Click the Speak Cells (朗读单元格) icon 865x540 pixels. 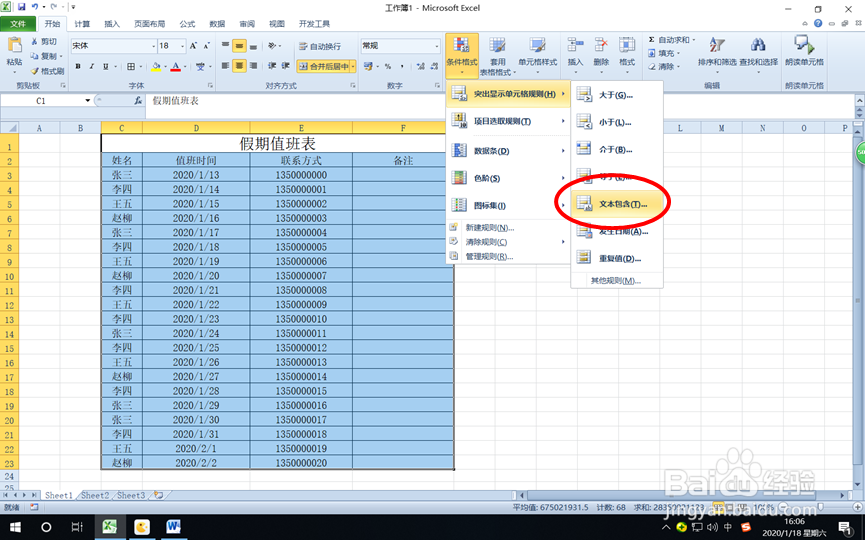pyautogui.click(x=804, y=45)
